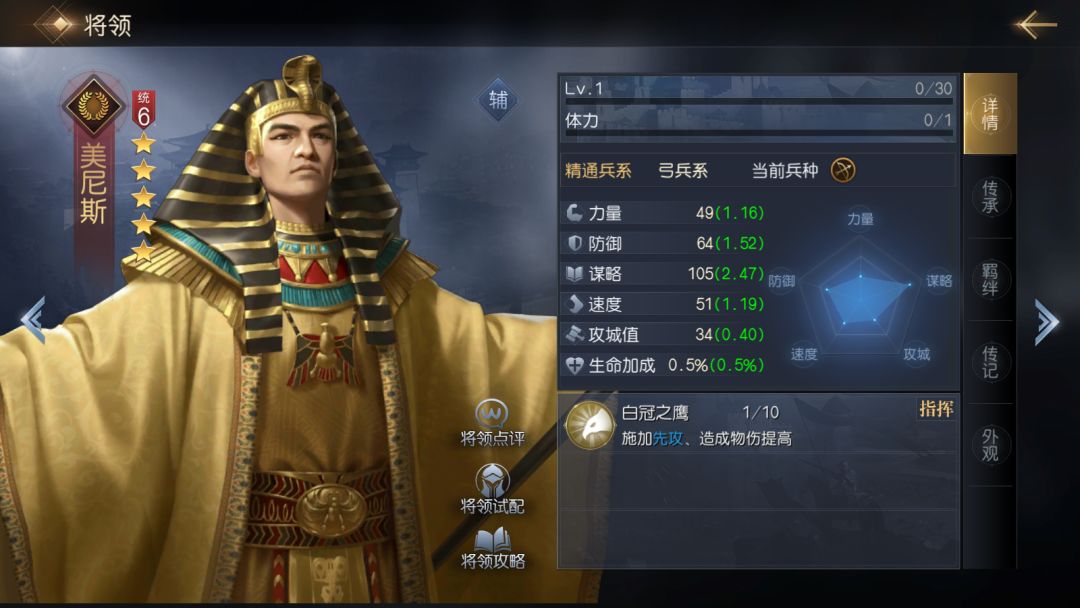1080x608 pixels.
Task: Click the laurel wreath rank emblem
Action: click(x=93, y=105)
